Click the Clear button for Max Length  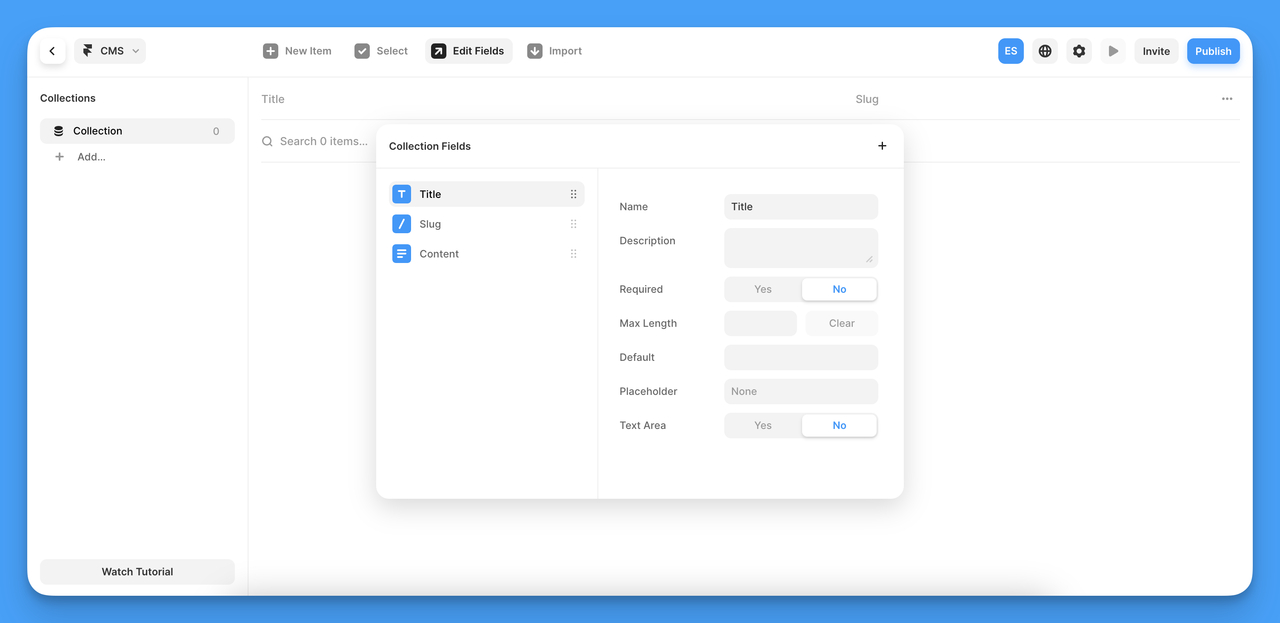[842, 323]
